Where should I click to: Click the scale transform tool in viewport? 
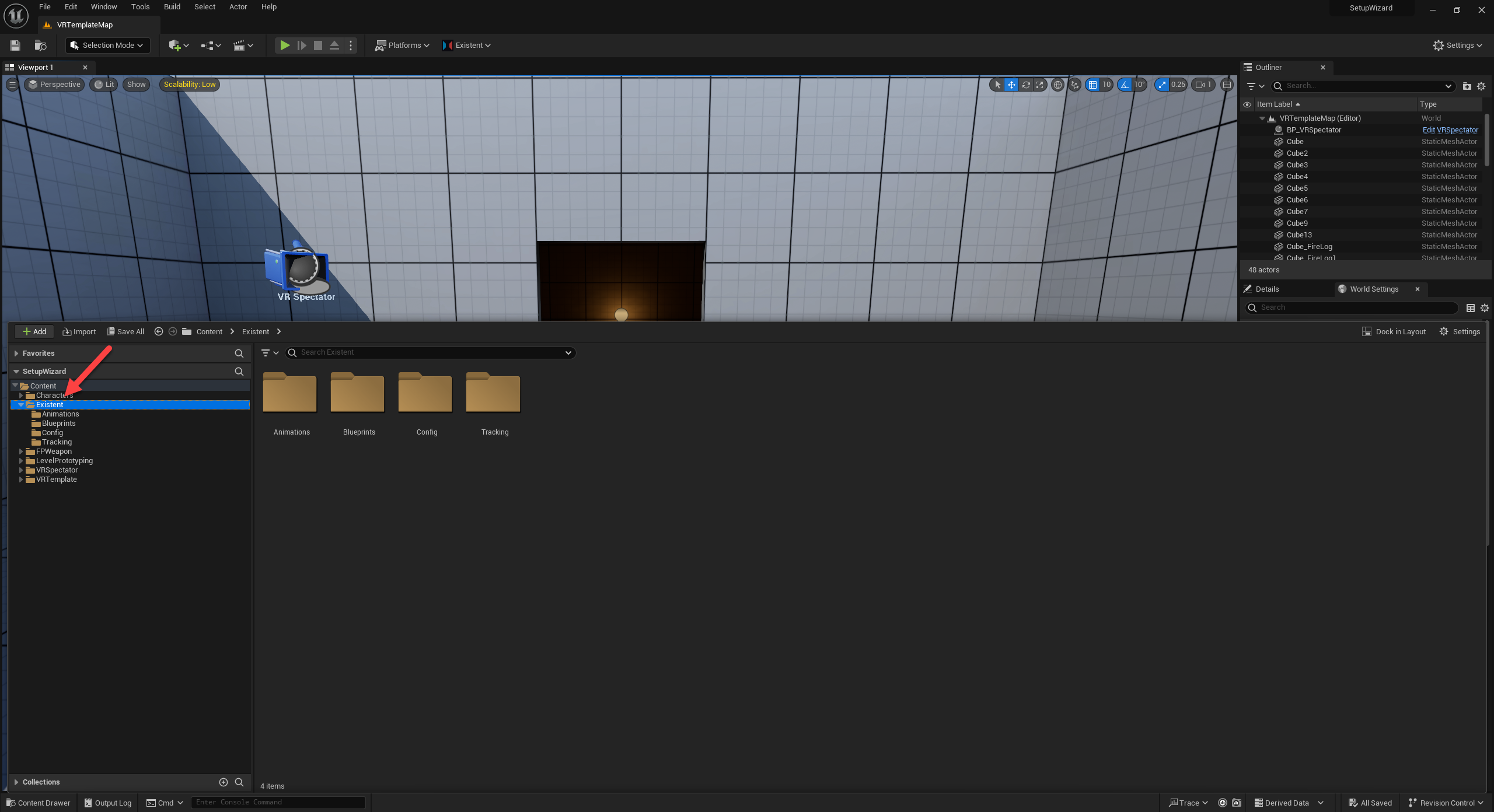coord(1039,85)
